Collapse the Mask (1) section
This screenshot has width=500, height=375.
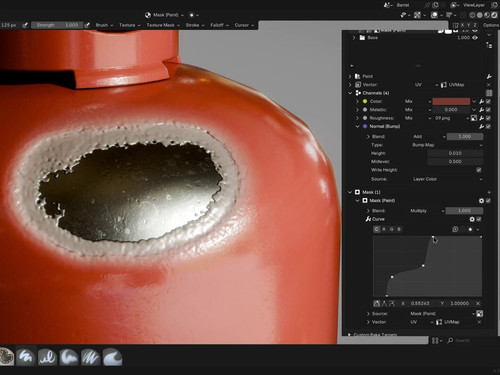coord(350,192)
